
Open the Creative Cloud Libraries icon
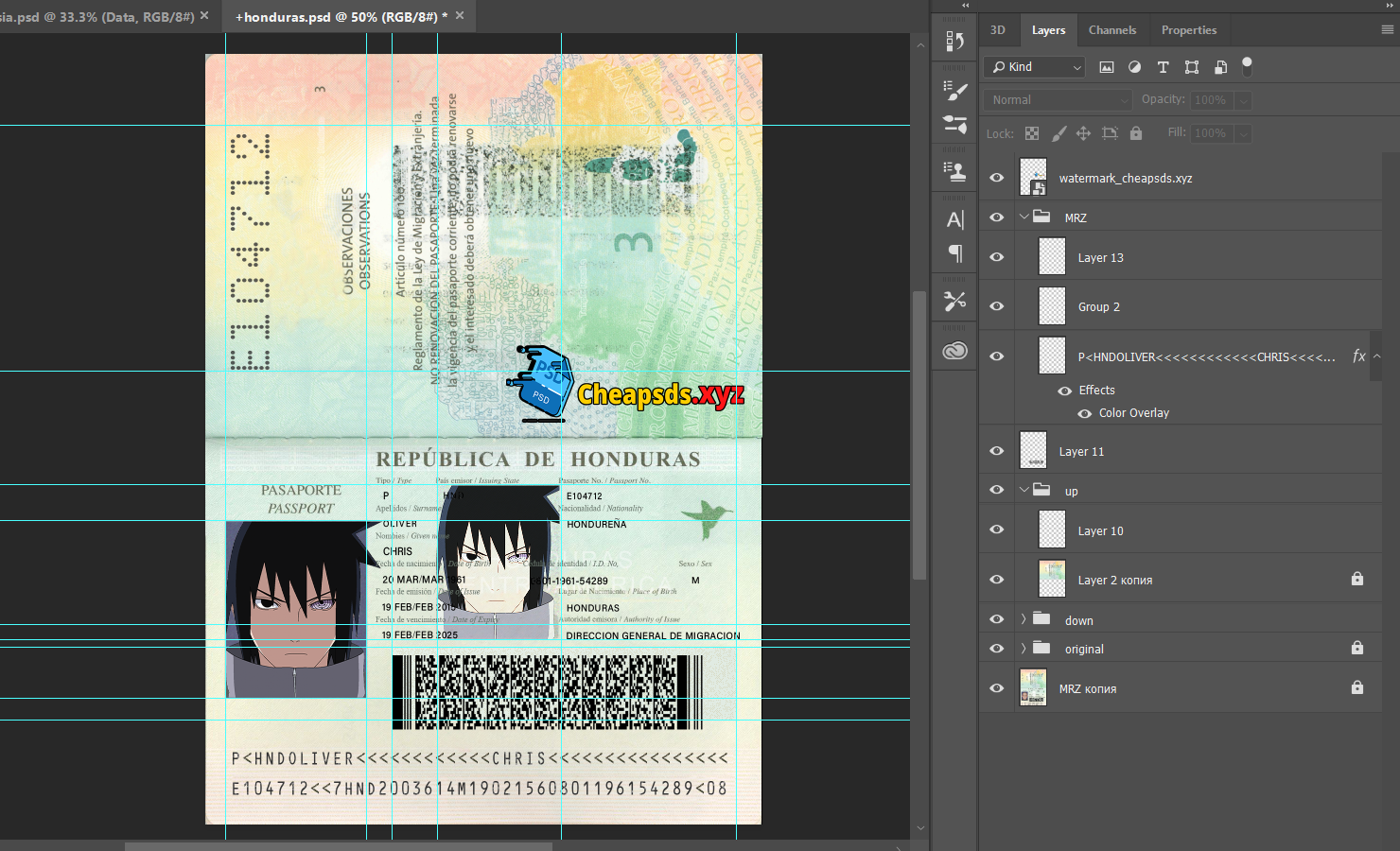click(x=955, y=351)
